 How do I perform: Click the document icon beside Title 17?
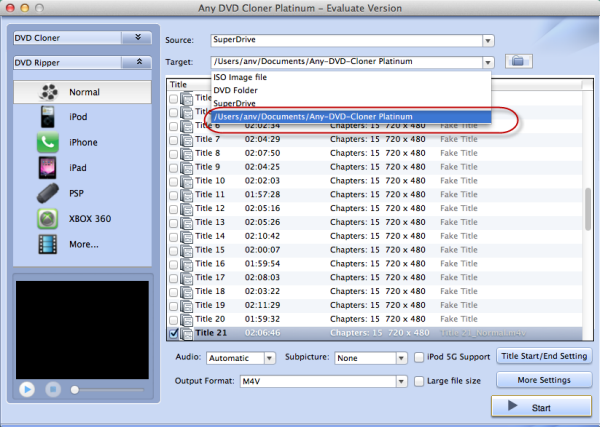pos(187,278)
